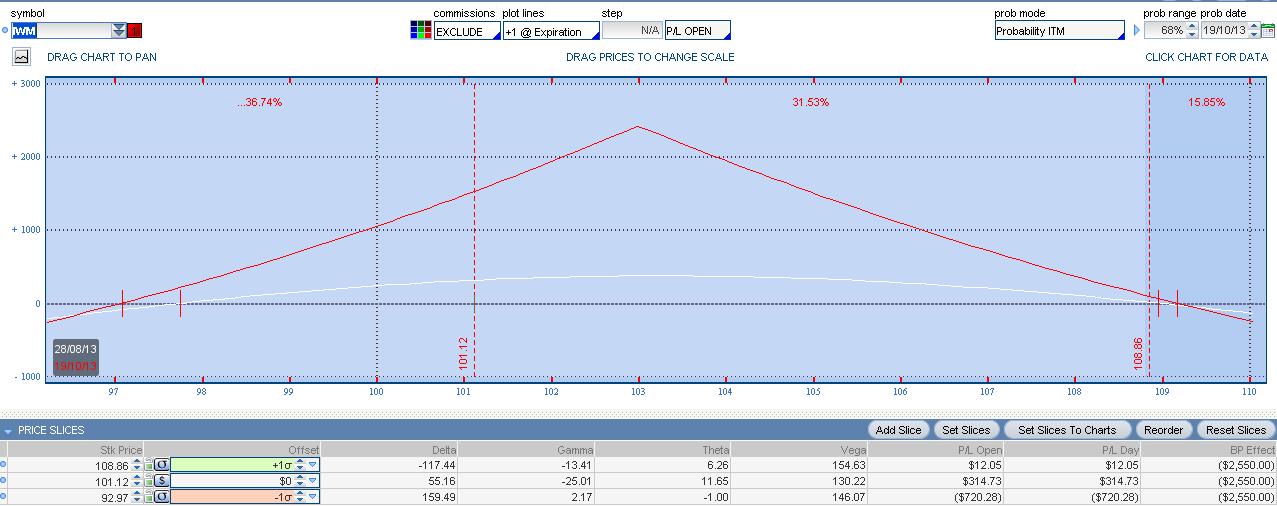Image resolution: width=1277 pixels, height=506 pixels.
Task: Collapse the PRICE SLICES section
Action: (x=8, y=430)
